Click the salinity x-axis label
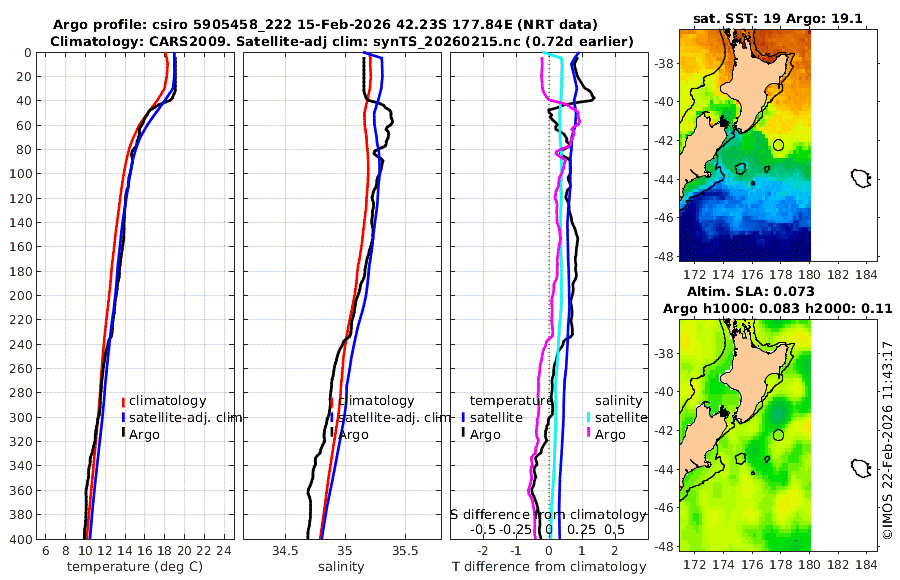The image size is (900, 580). click(341, 567)
